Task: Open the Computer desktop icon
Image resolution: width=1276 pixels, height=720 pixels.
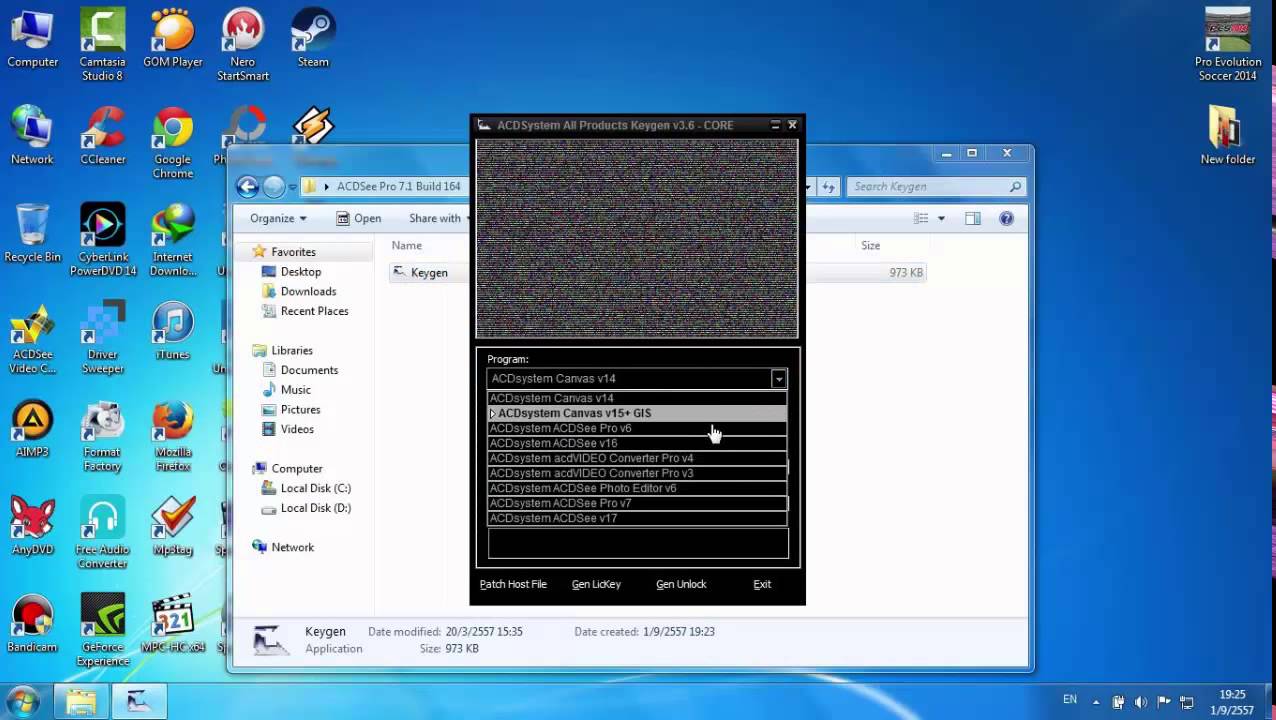Action: pyautogui.click(x=32, y=40)
